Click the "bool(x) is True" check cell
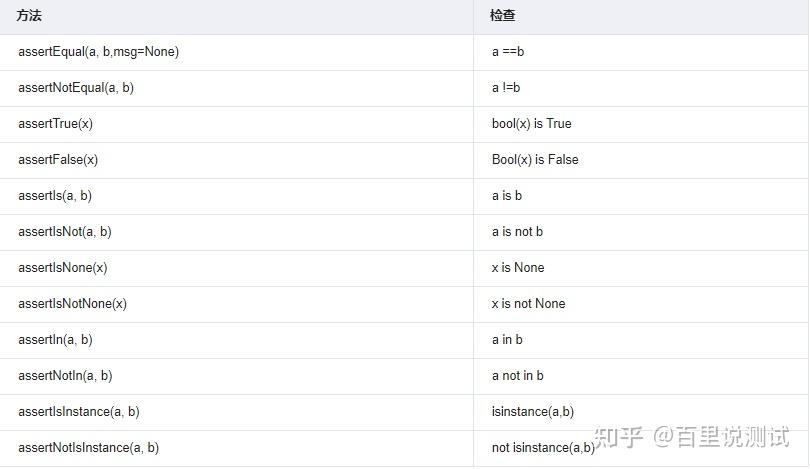 tap(531, 123)
